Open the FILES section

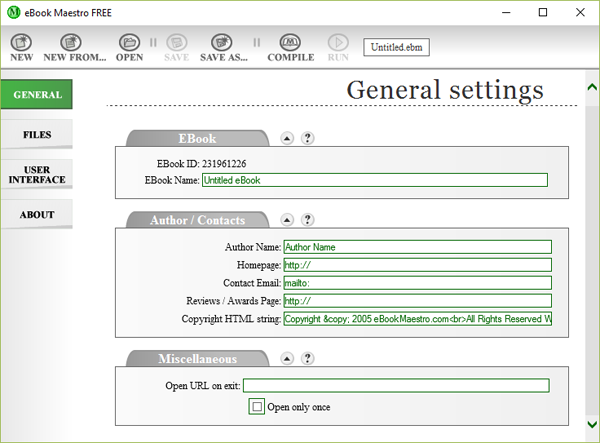[x=37, y=134]
